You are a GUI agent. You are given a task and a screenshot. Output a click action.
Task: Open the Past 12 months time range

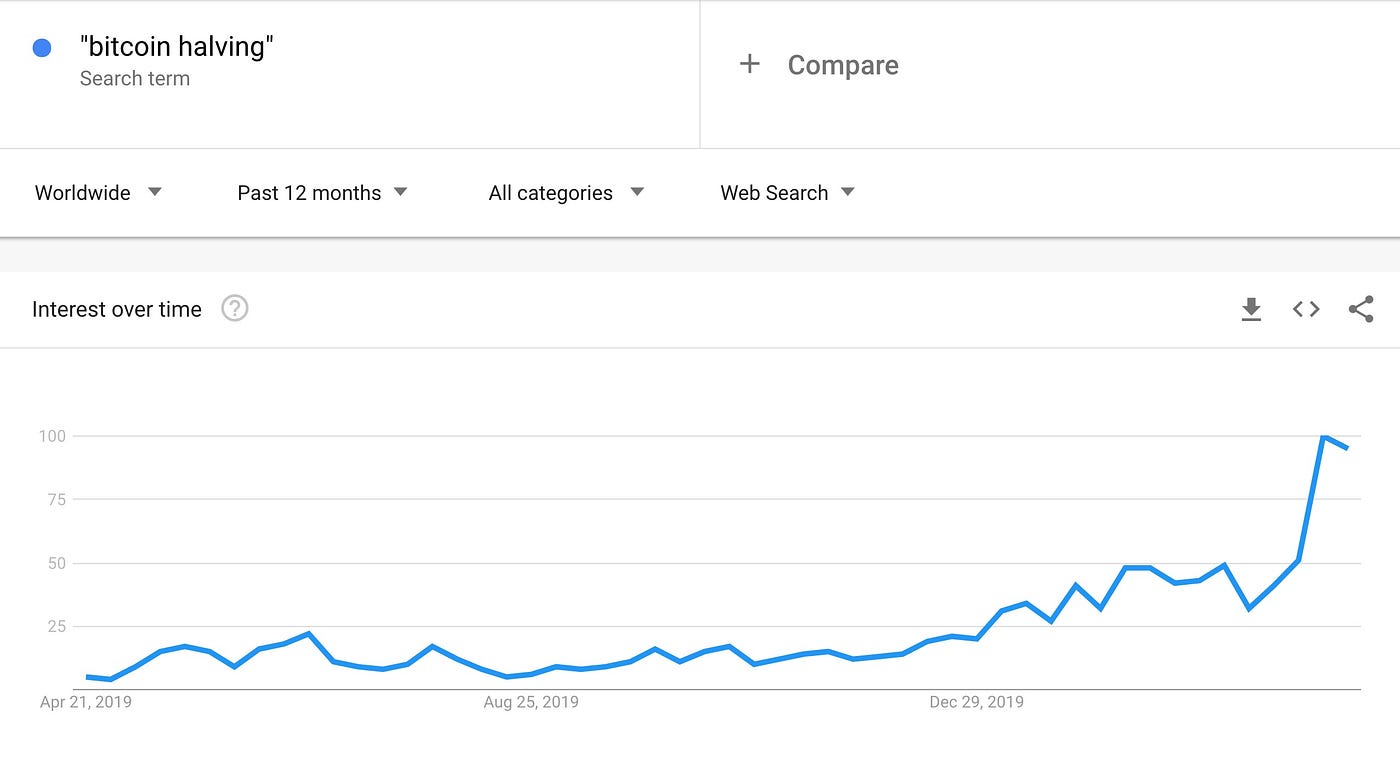322,193
